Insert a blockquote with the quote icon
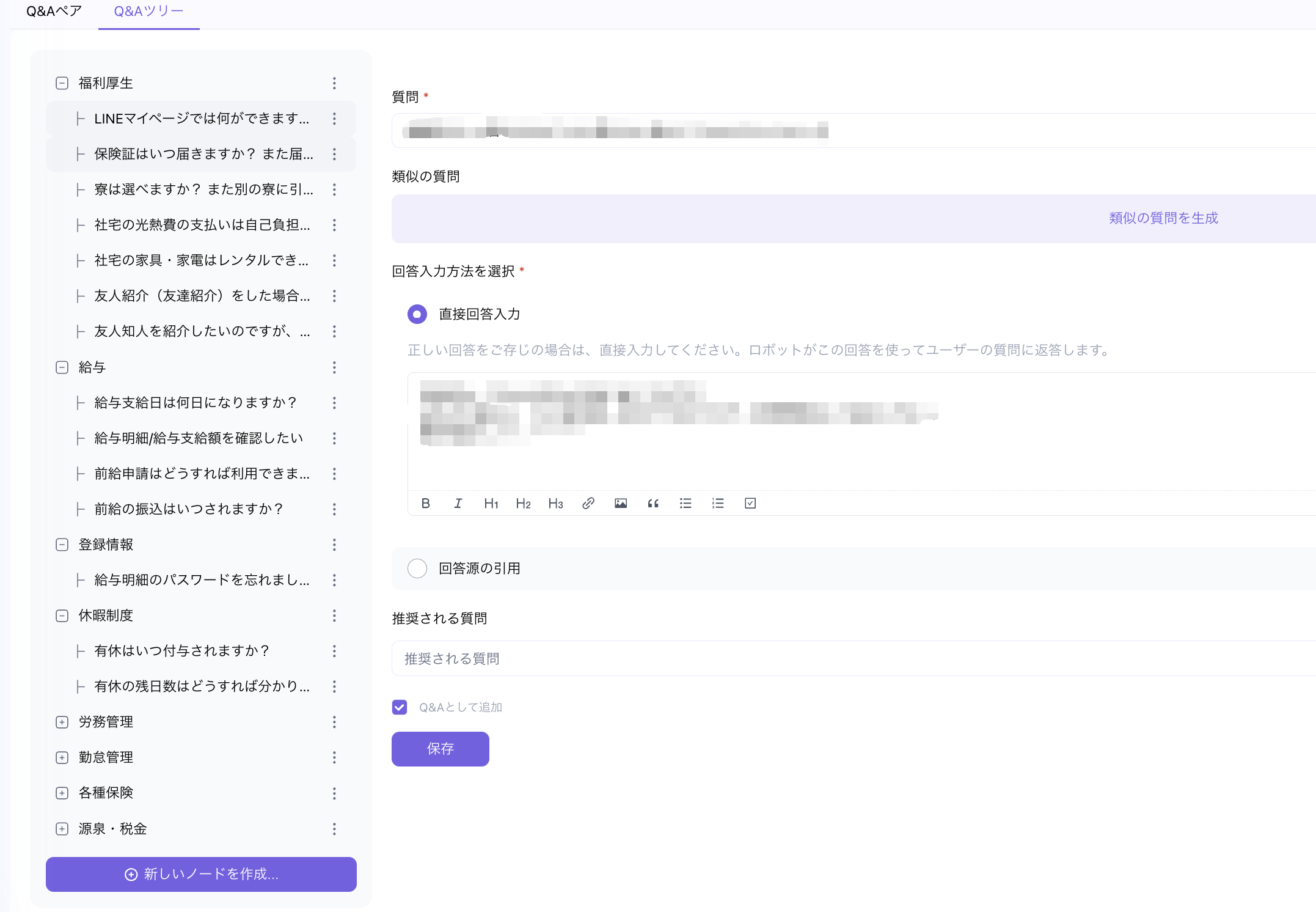Image resolution: width=1316 pixels, height=912 pixels. [x=653, y=503]
